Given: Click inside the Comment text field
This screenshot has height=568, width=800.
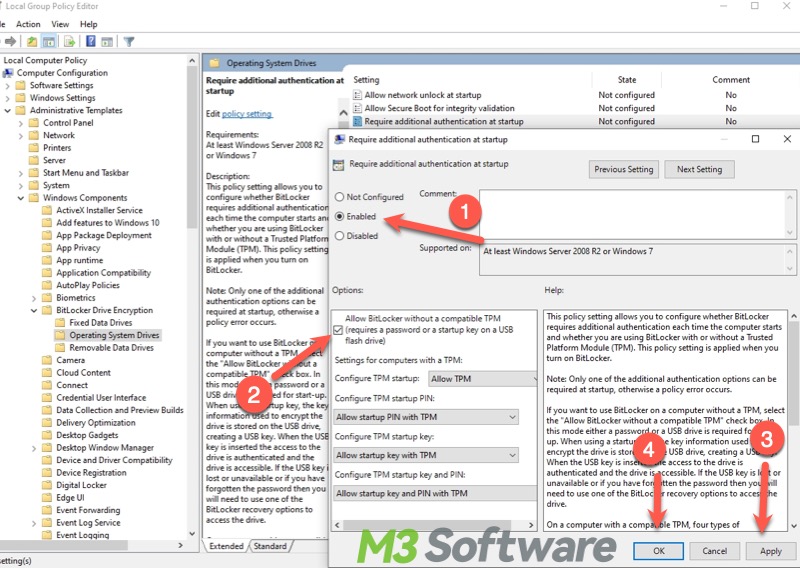Looking at the screenshot, I should [633, 214].
